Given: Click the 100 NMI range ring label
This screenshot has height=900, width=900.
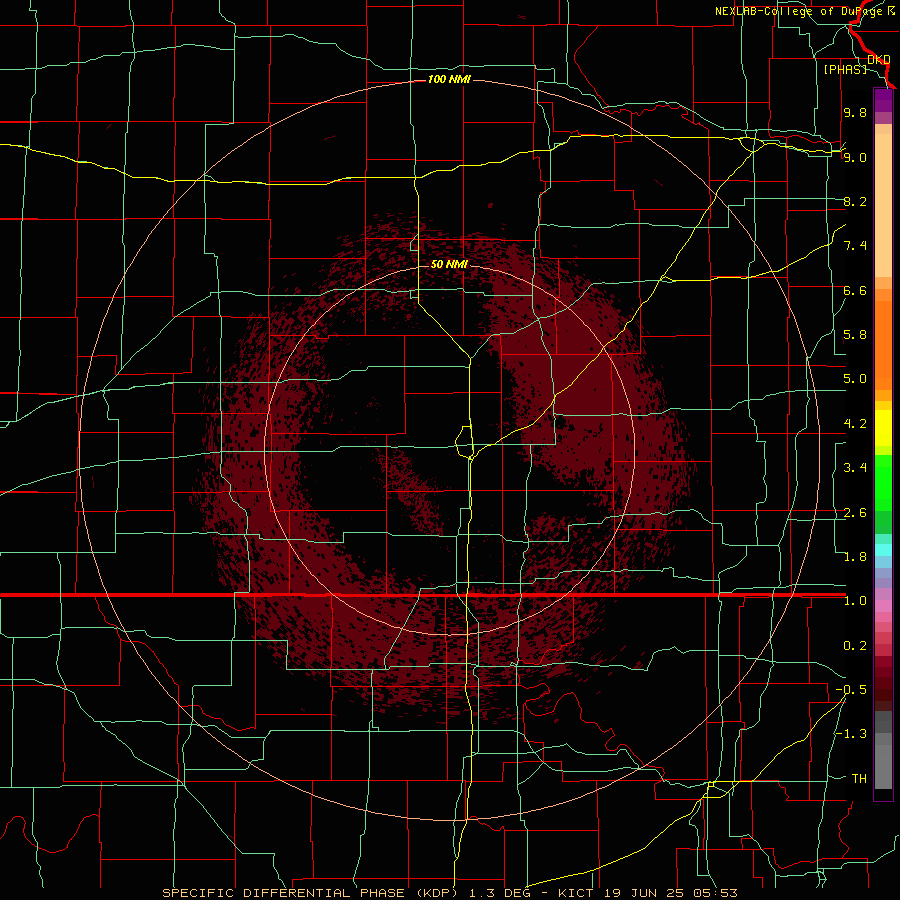Looking at the screenshot, I should (449, 79).
